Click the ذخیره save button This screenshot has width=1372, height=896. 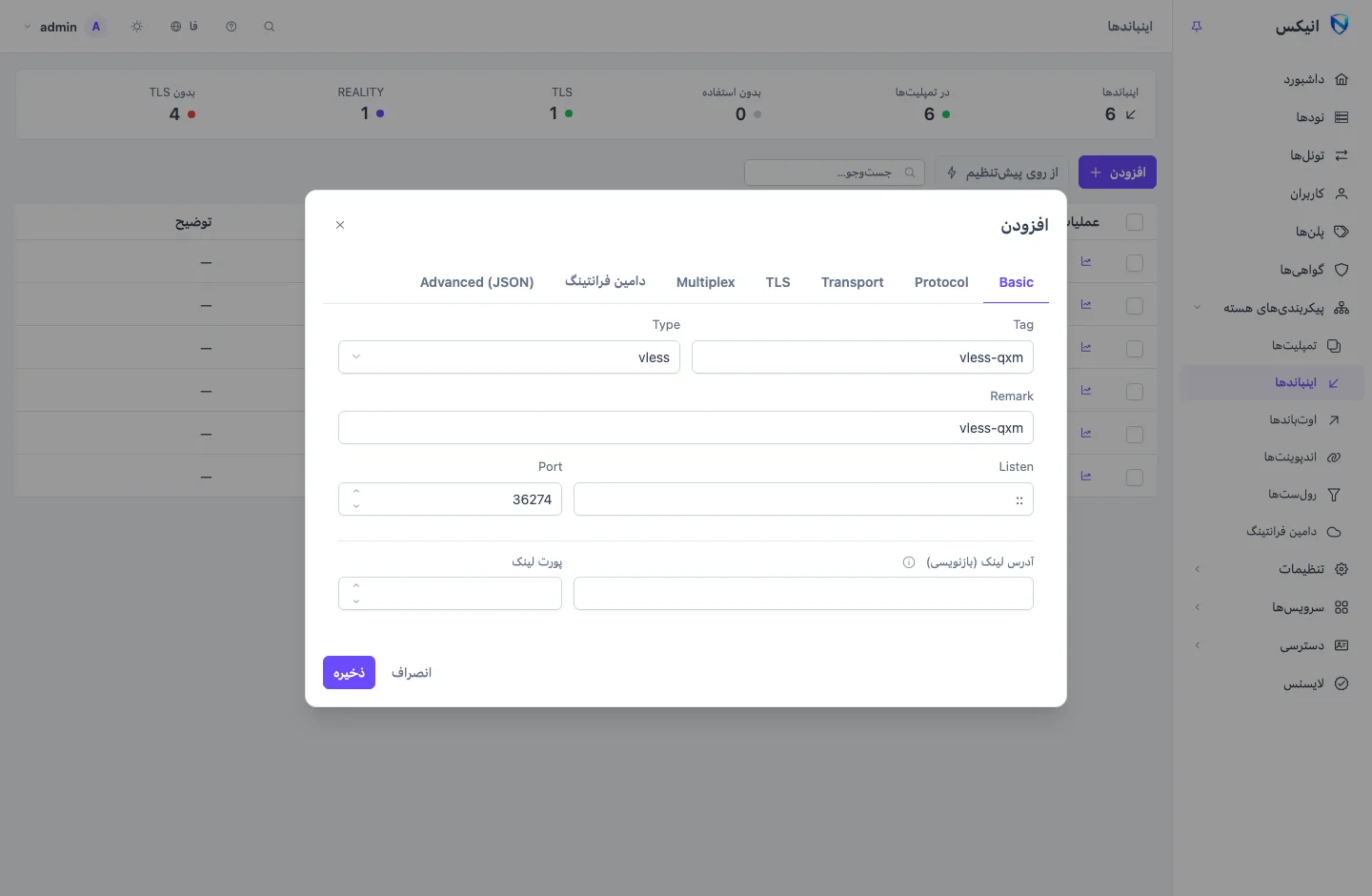click(x=349, y=673)
